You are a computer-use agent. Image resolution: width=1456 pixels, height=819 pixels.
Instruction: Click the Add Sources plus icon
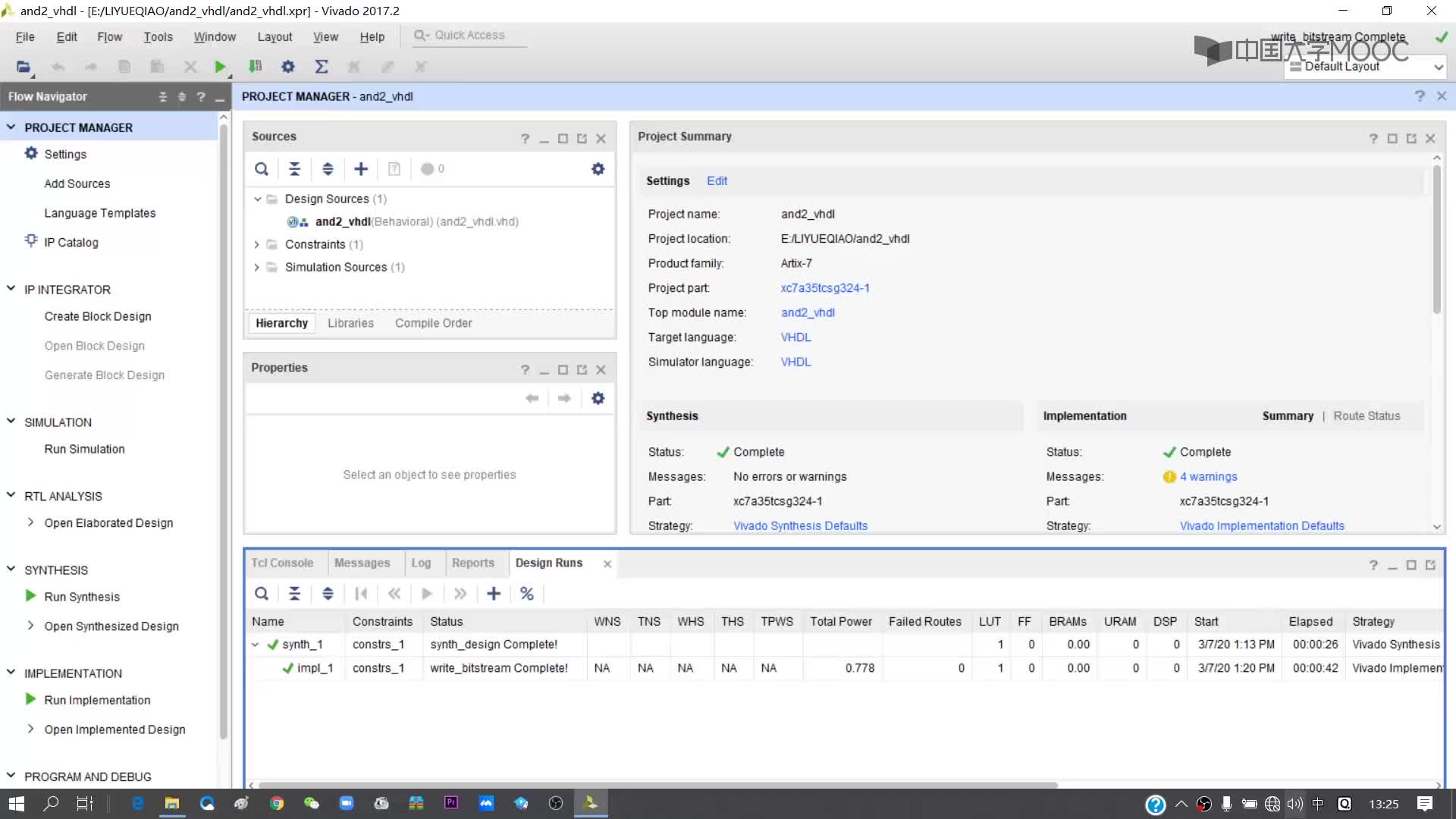coord(361,168)
